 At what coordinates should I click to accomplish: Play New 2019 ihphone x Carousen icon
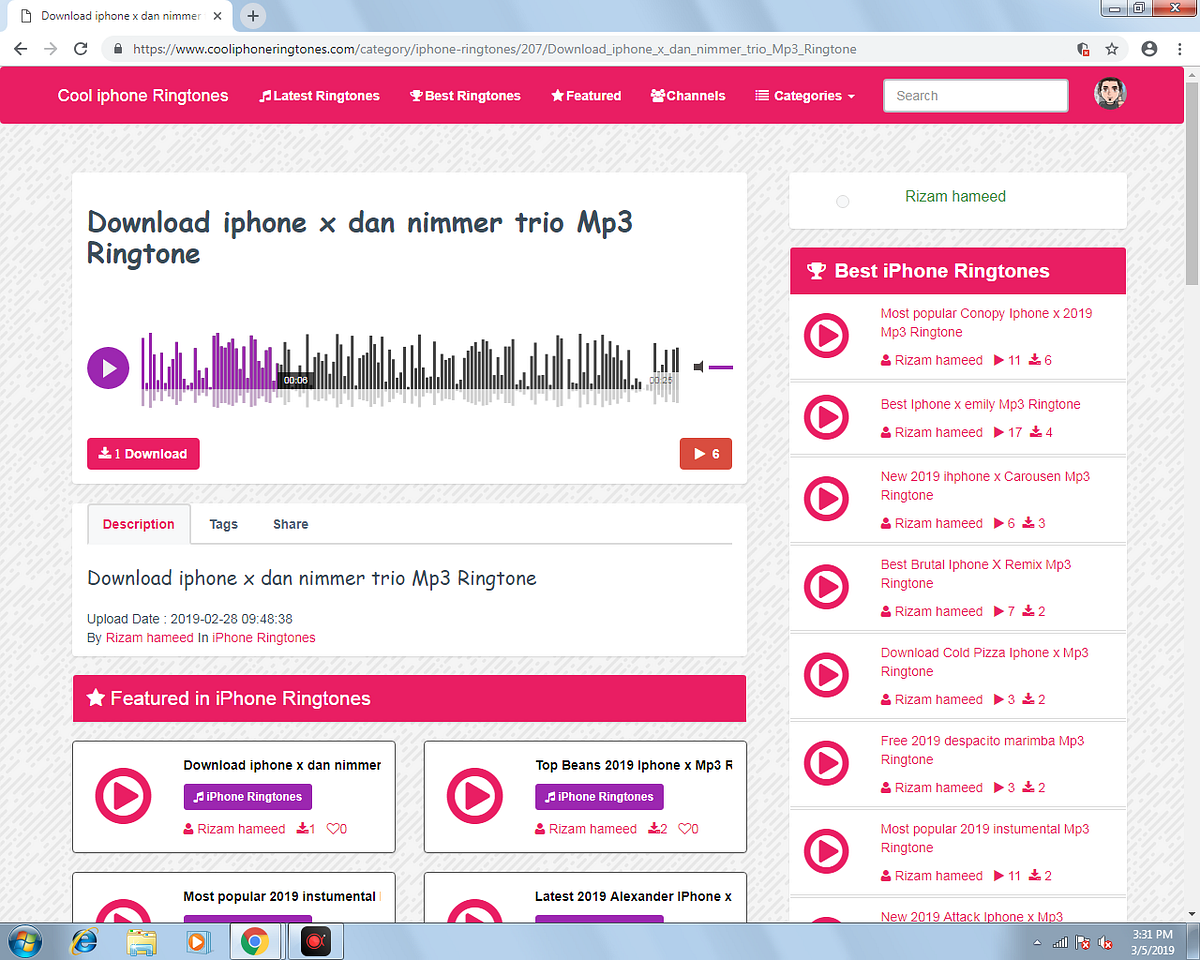tap(826, 498)
